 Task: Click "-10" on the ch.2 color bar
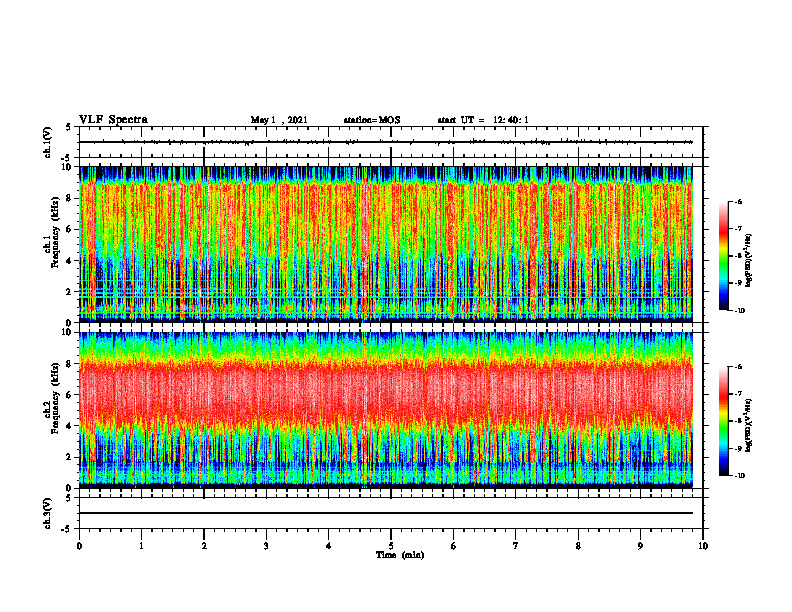pos(739,476)
